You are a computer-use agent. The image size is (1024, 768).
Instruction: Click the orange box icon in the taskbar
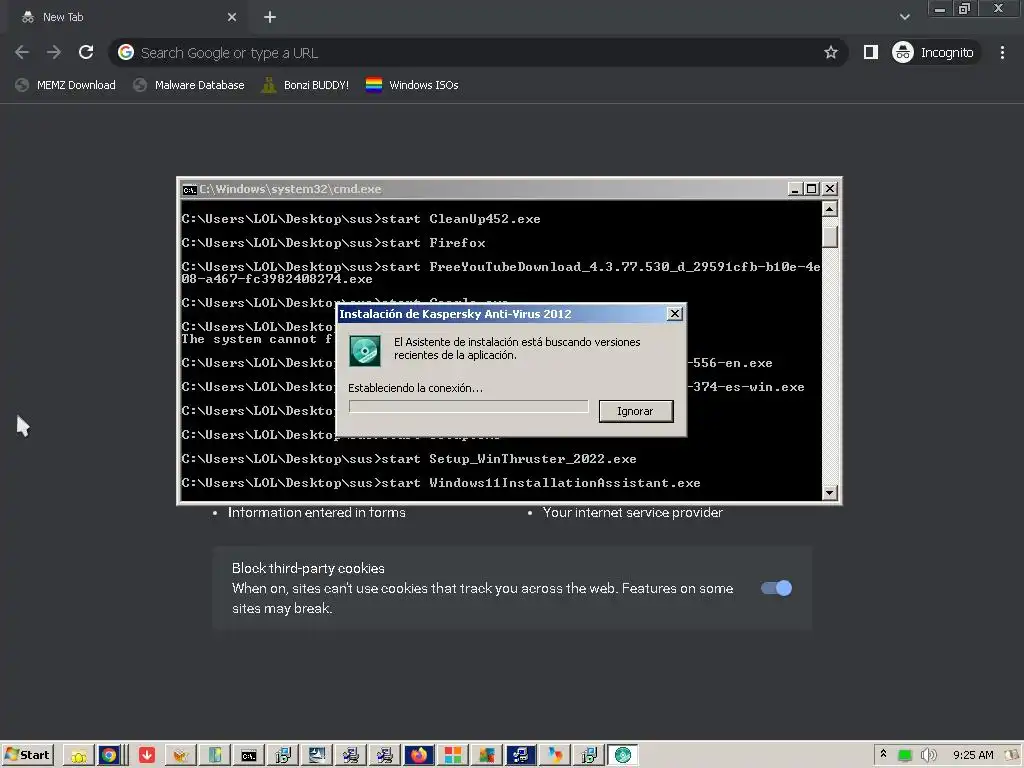click(181, 756)
